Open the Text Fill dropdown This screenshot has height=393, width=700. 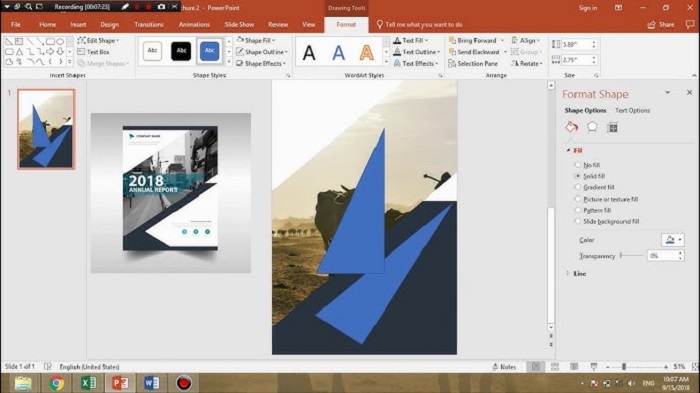click(x=410, y=40)
